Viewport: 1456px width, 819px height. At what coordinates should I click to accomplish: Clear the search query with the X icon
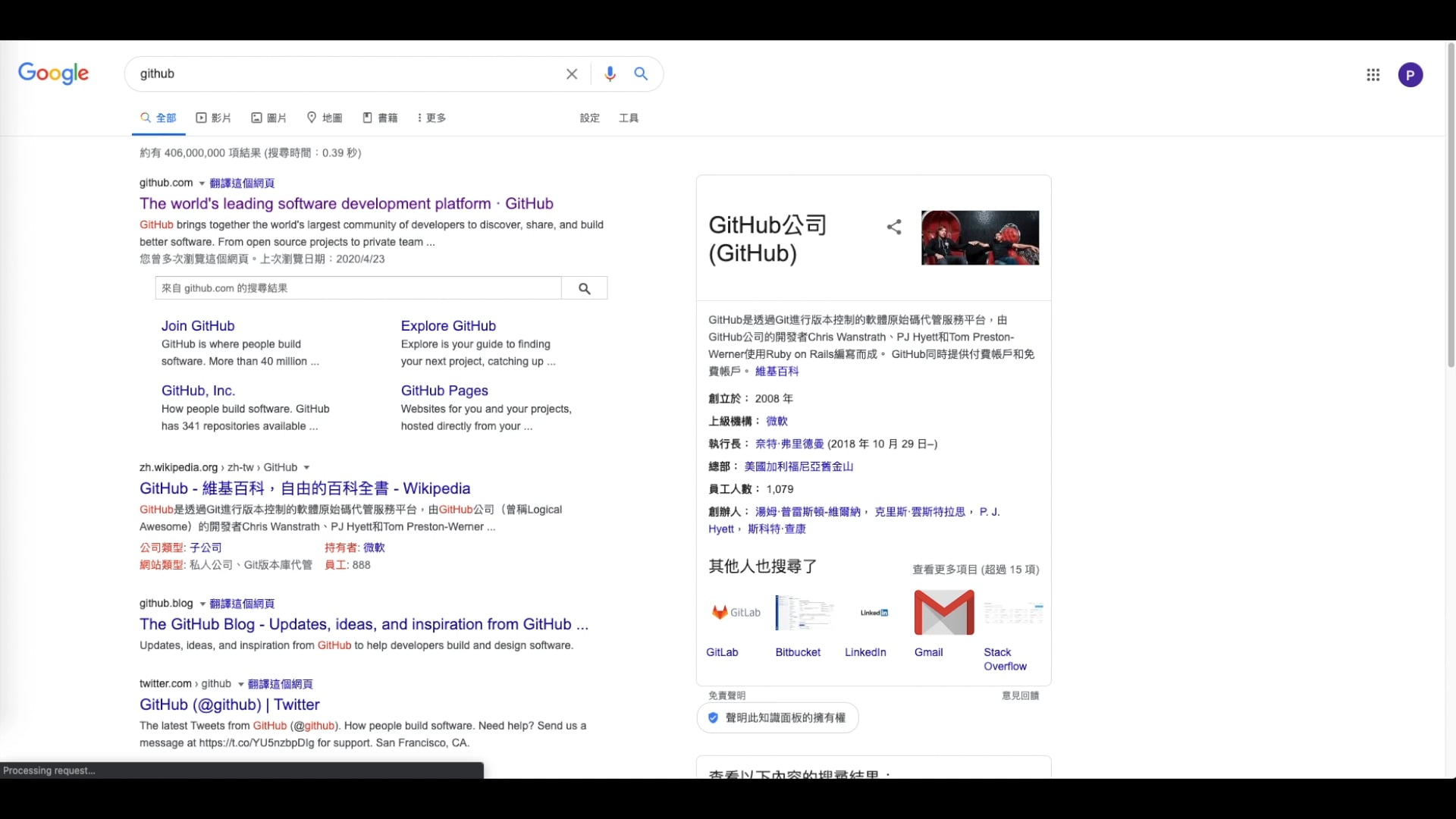tap(571, 74)
